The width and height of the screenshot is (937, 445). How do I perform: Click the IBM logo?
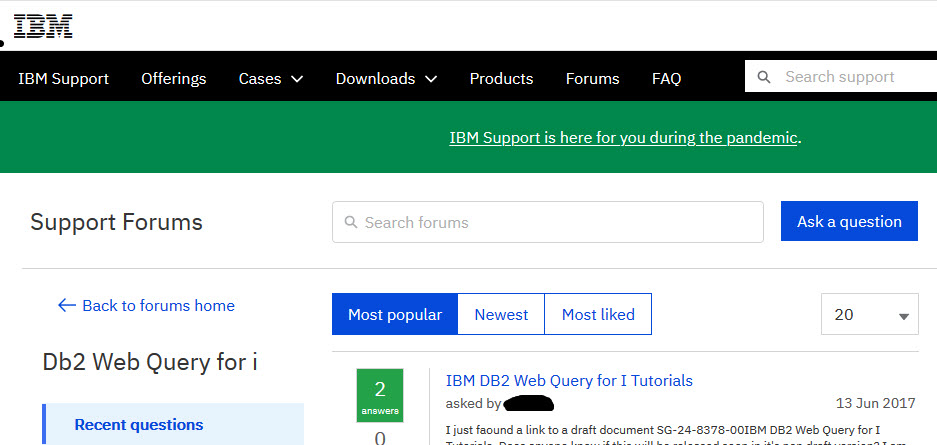coord(43,26)
